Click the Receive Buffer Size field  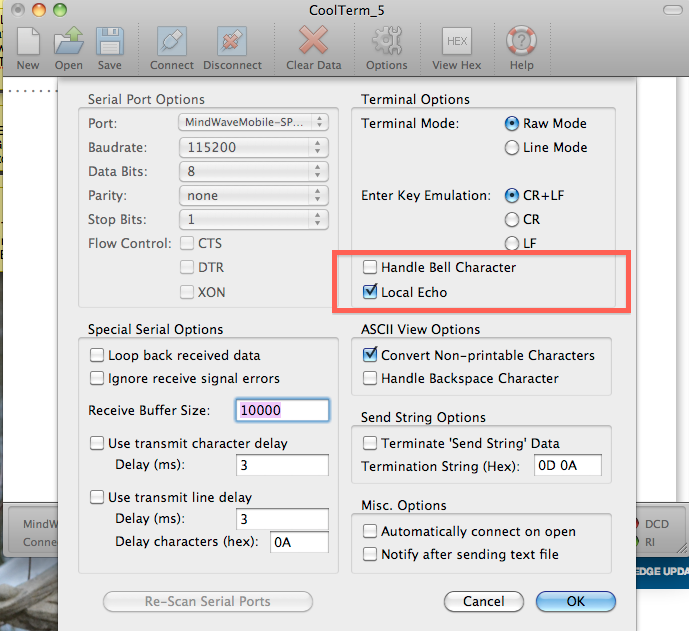(x=282, y=410)
